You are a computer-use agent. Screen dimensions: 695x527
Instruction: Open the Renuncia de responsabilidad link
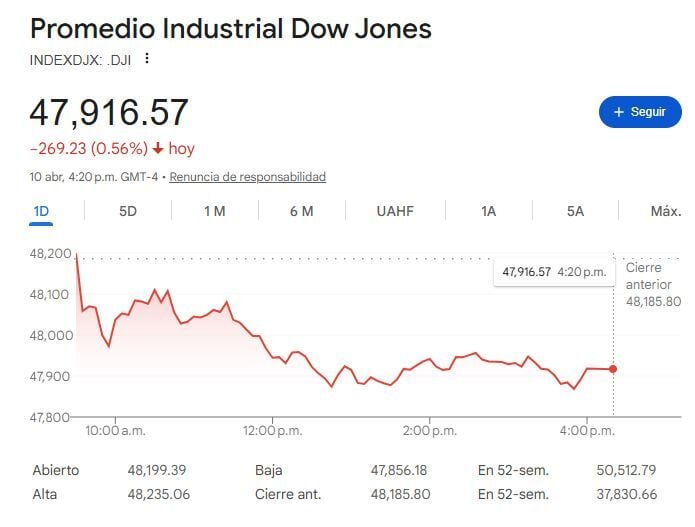(x=247, y=177)
